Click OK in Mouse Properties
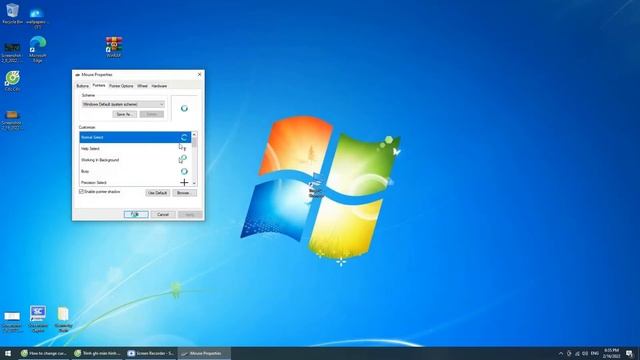This screenshot has height=360, width=640. click(136, 214)
